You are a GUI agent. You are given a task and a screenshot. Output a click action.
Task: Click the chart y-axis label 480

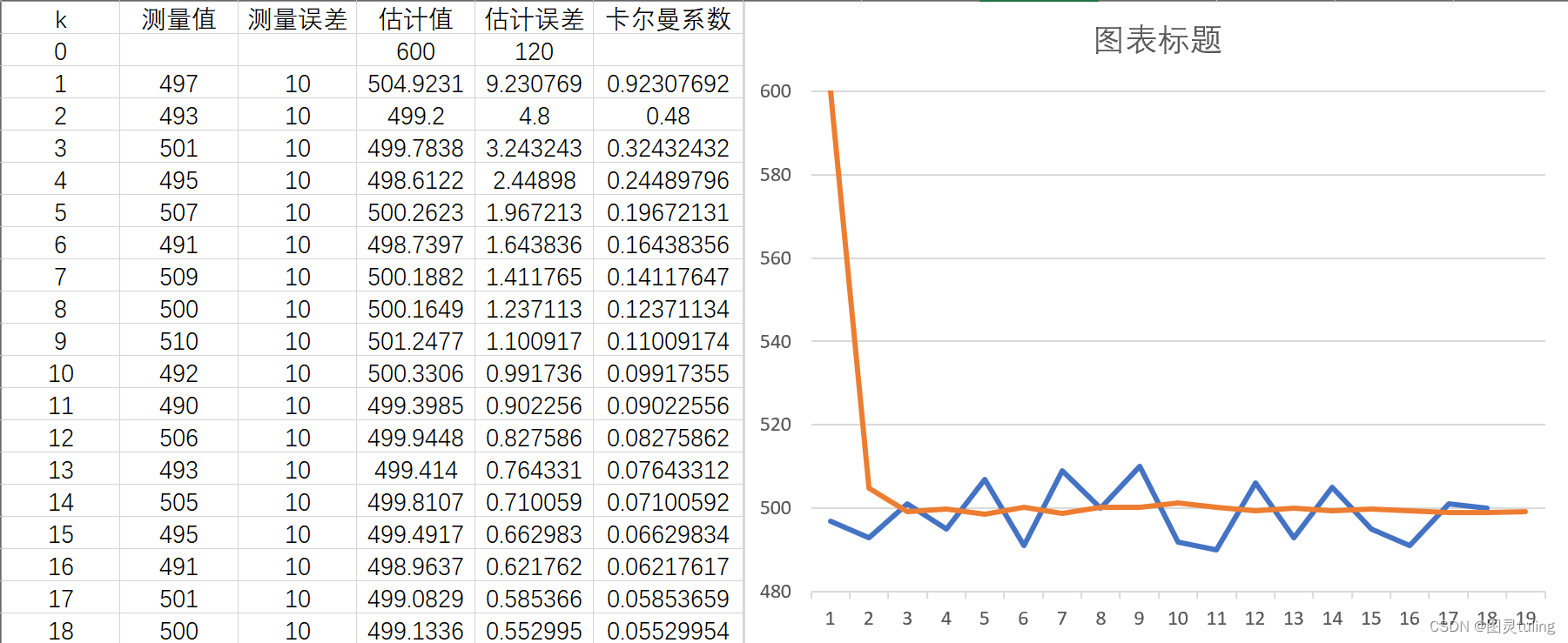tap(775, 592)
